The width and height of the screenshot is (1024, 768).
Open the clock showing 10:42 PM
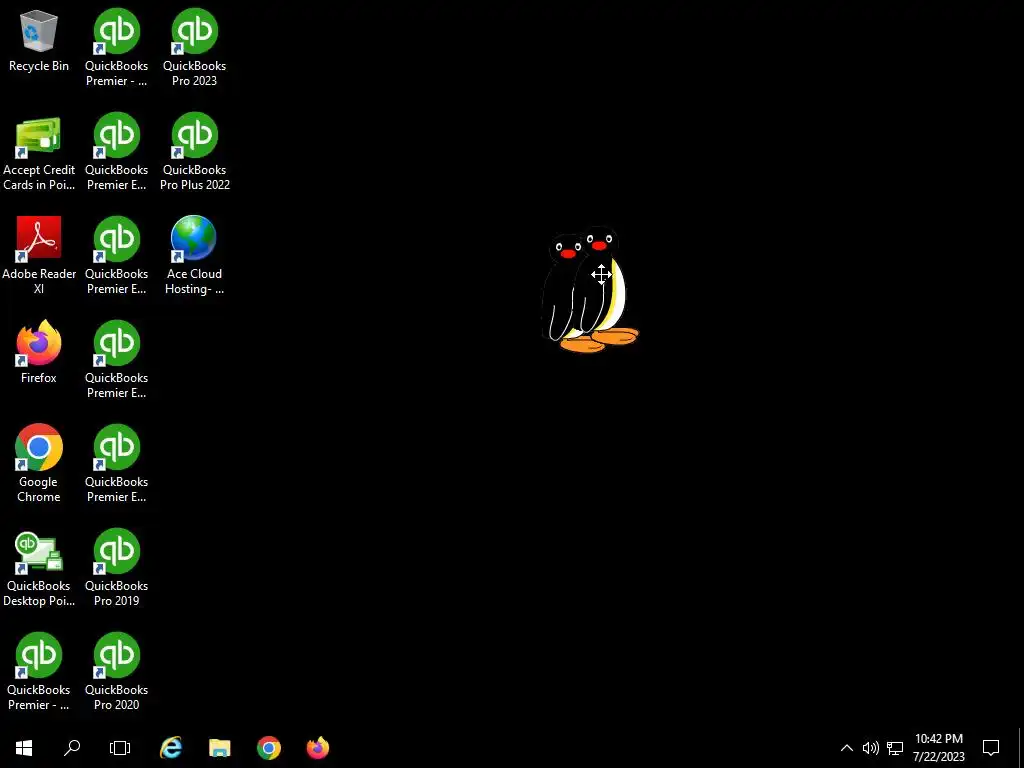pos(938,748)
